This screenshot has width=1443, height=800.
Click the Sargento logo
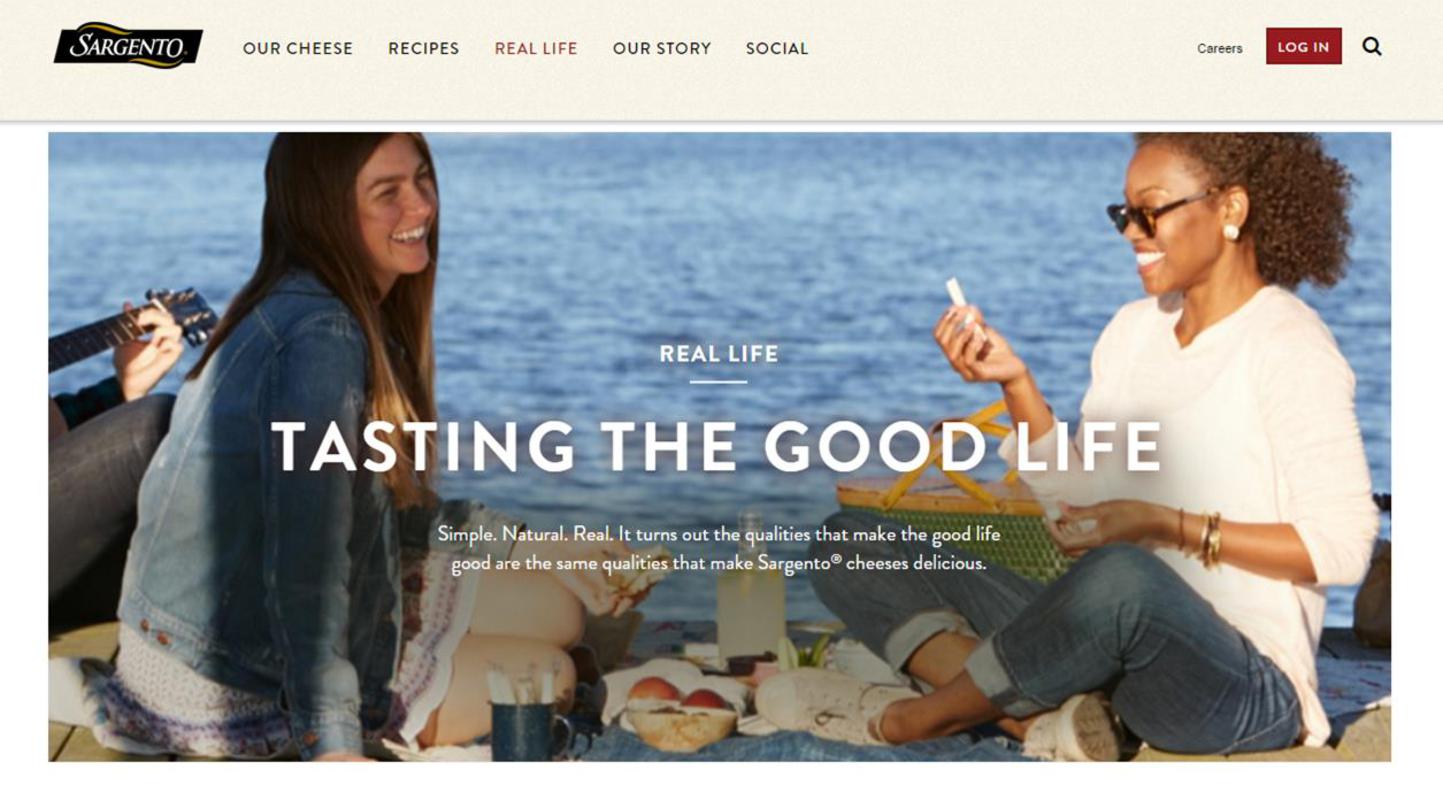[128, 46]
